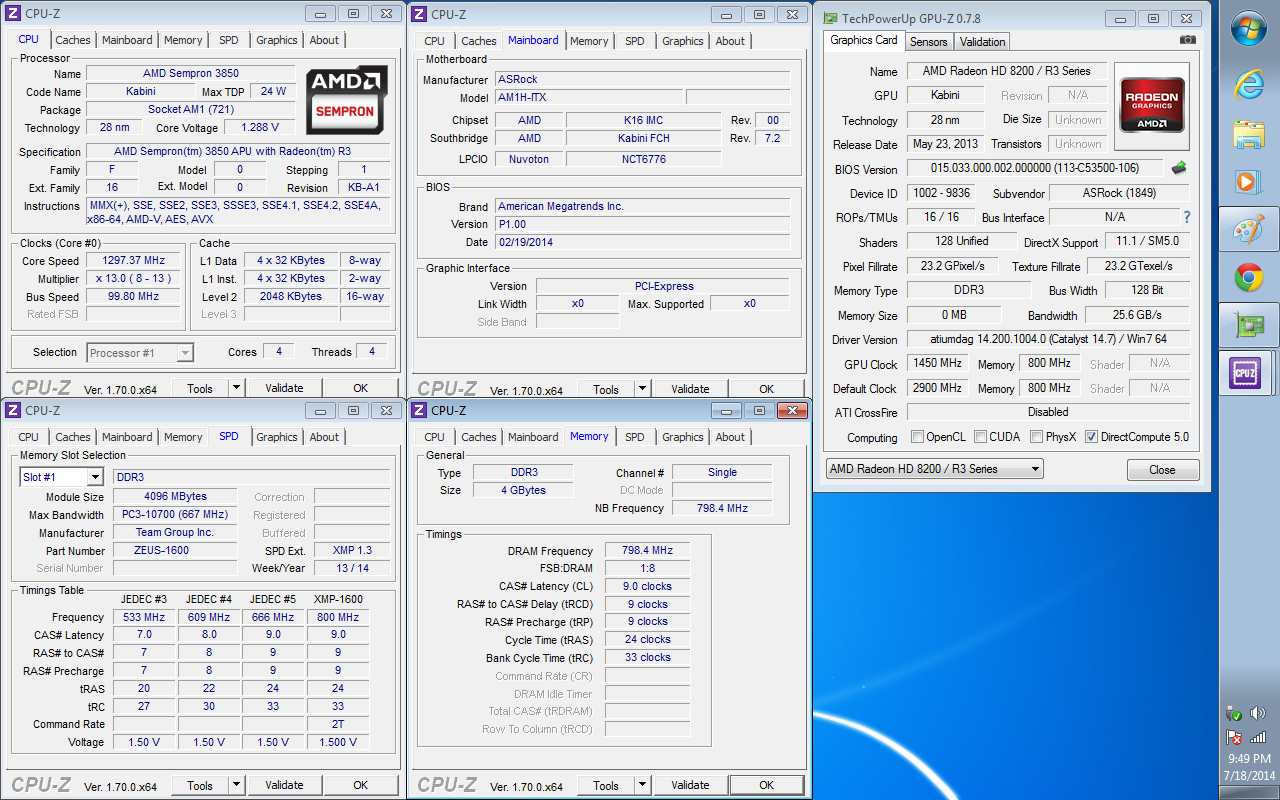
Task: Enable the OpenCL checkbox in GPU-Z
Action: point(917,437)
